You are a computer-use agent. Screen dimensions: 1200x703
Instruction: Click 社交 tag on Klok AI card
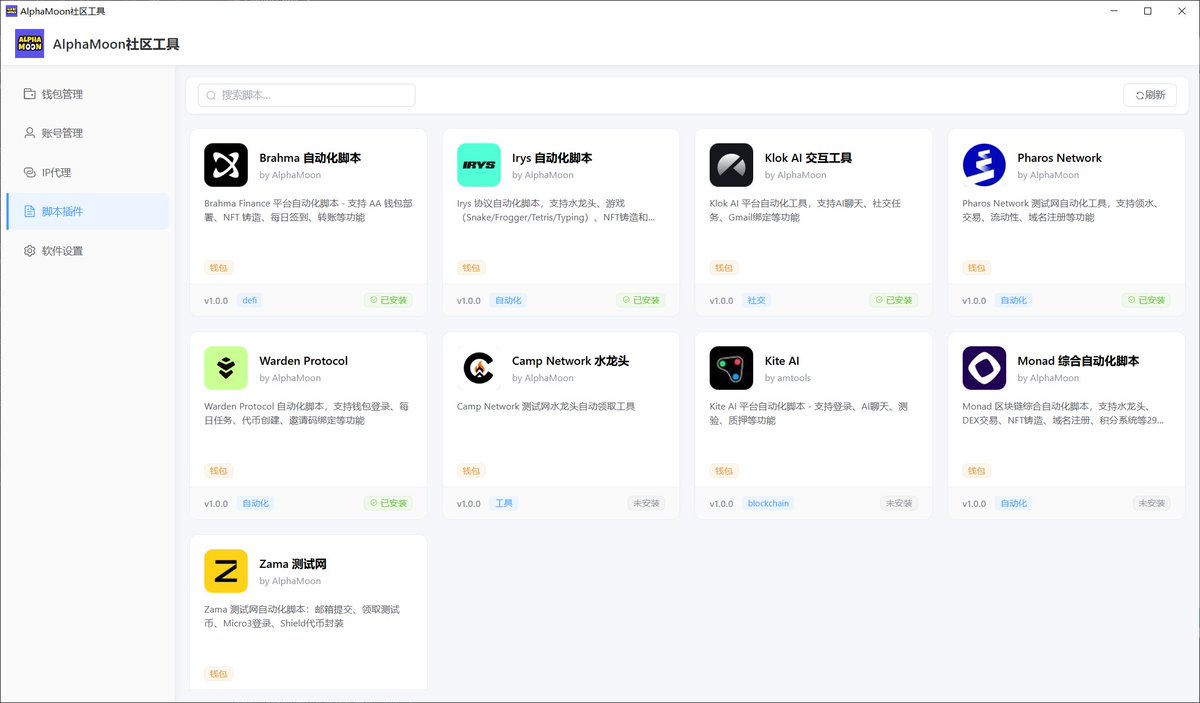coord(755,300)
